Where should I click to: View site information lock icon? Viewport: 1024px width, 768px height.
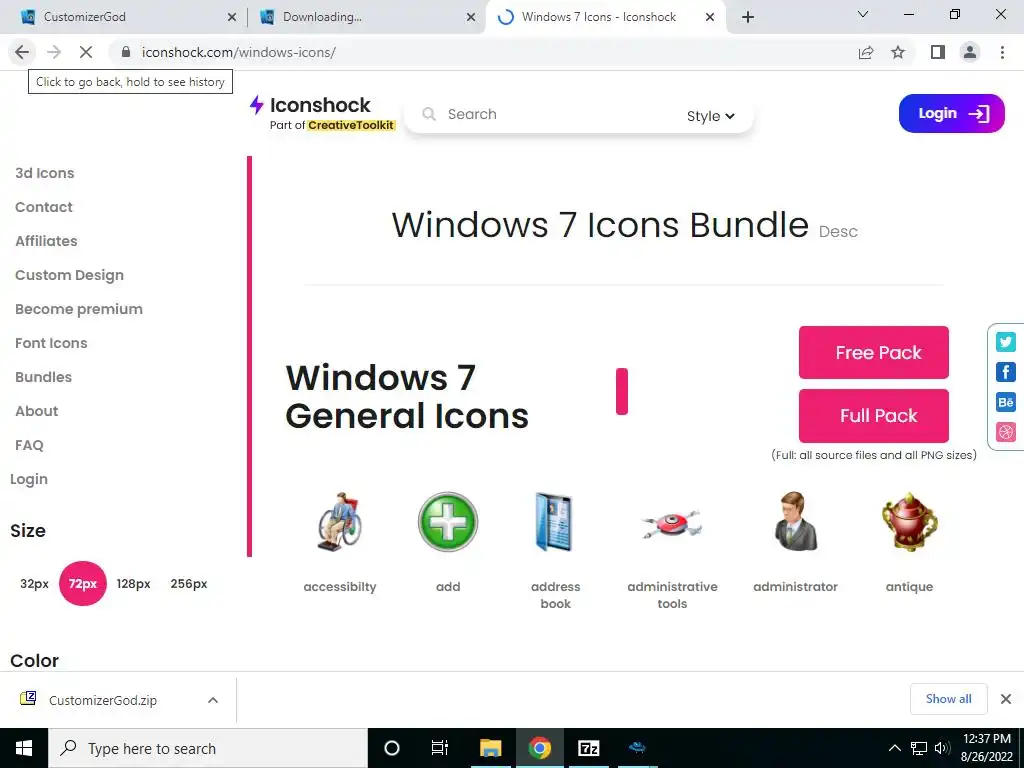pos(126,52)
